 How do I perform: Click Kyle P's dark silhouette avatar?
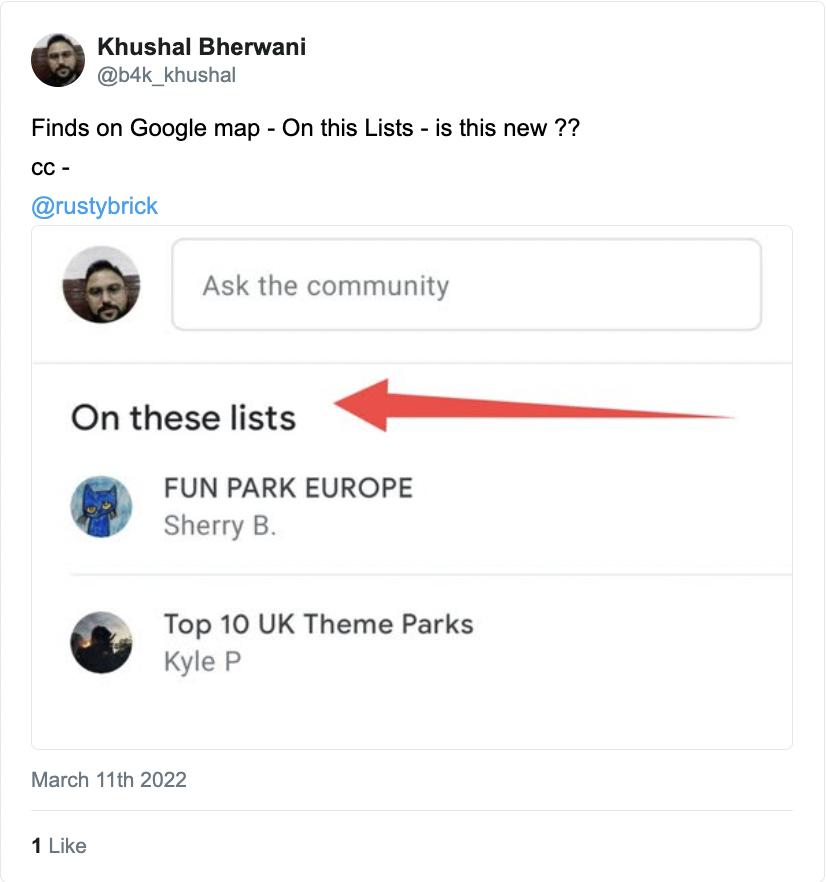click(101, 642)
